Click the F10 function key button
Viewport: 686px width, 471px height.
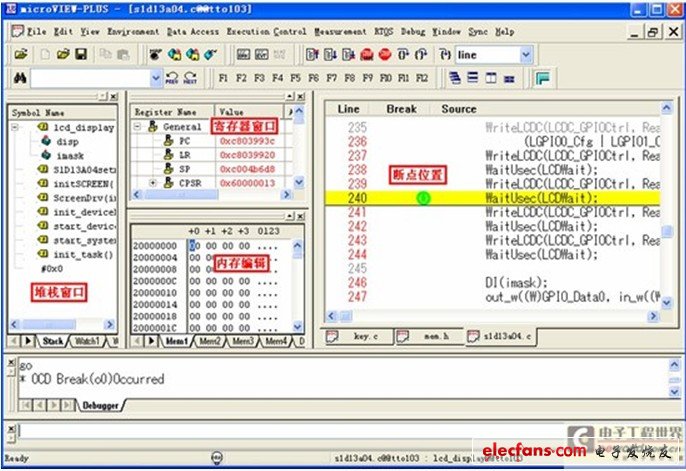point(386,78)
